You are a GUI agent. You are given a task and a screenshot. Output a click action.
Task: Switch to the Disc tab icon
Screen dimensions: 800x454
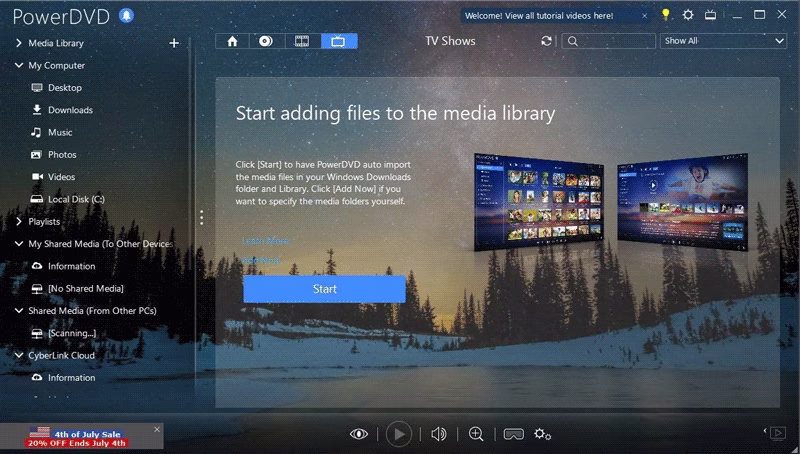coord(266,41)
